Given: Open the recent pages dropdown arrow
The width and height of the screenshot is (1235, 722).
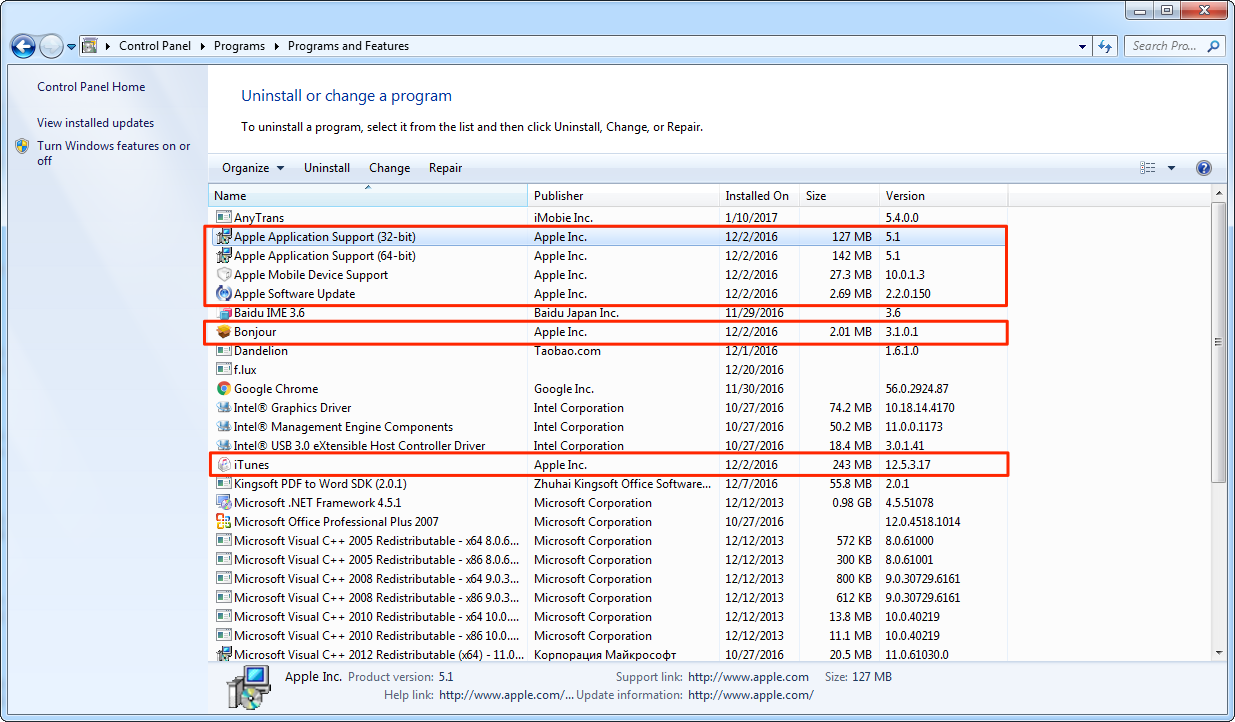Looking at the screenshot, I should (x=72, y=47).
